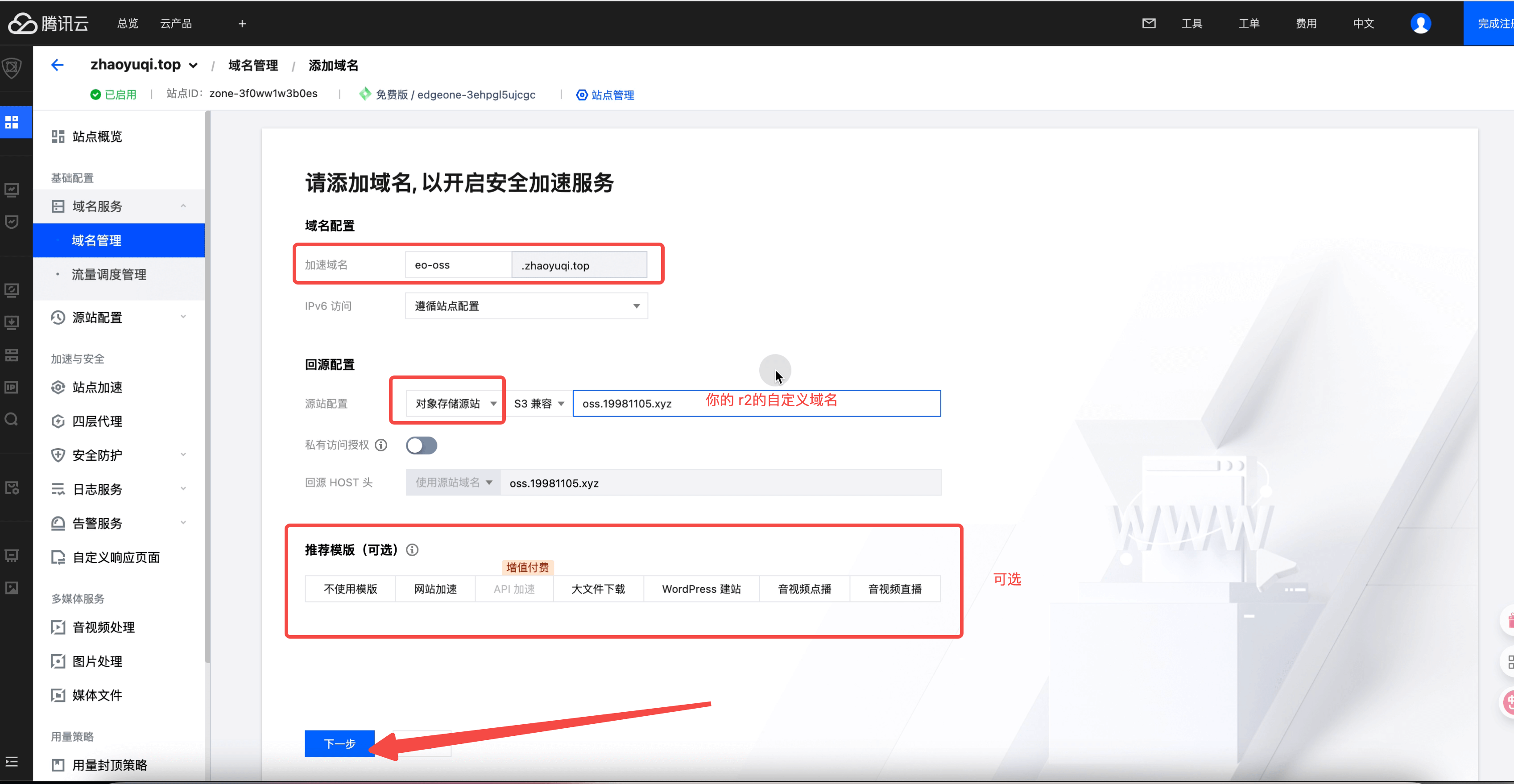The width and height of the screenshot is (1514, 784).
Task: Select 网站加速 template
Action: click(435, 589)
